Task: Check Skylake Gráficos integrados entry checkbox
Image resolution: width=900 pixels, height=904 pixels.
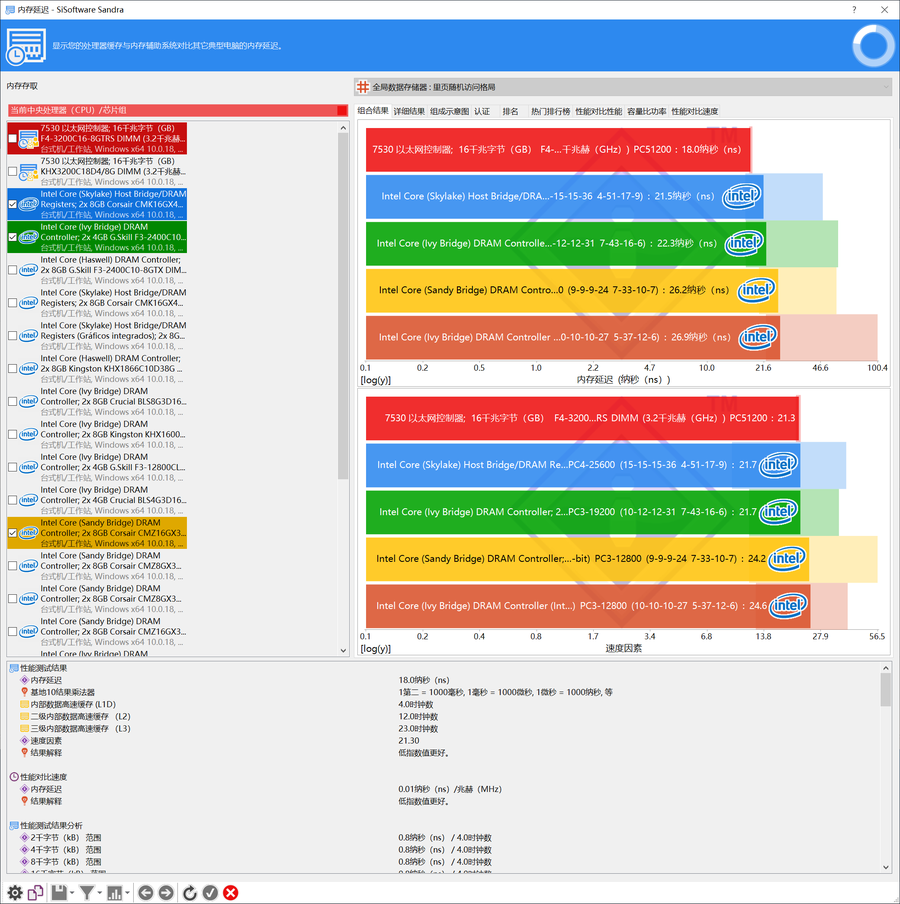Action: coord(13,336)
